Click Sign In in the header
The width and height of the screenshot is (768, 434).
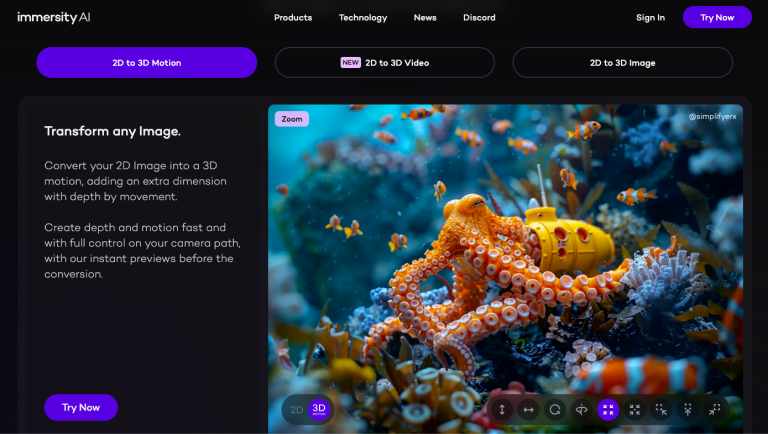pos(650,18)
